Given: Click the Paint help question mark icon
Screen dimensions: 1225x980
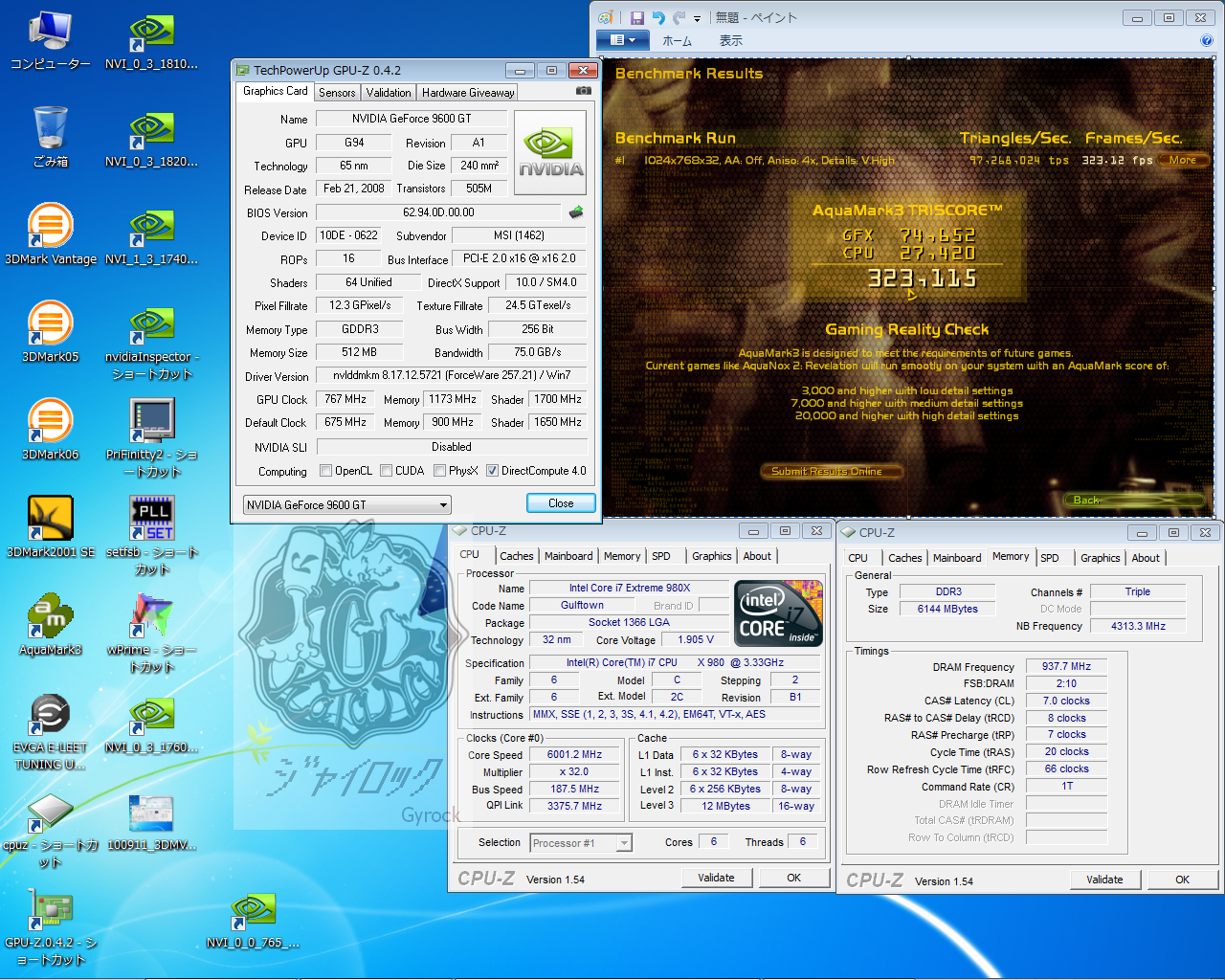Looking at the screenshot, I should click(x=1207, y=40).
